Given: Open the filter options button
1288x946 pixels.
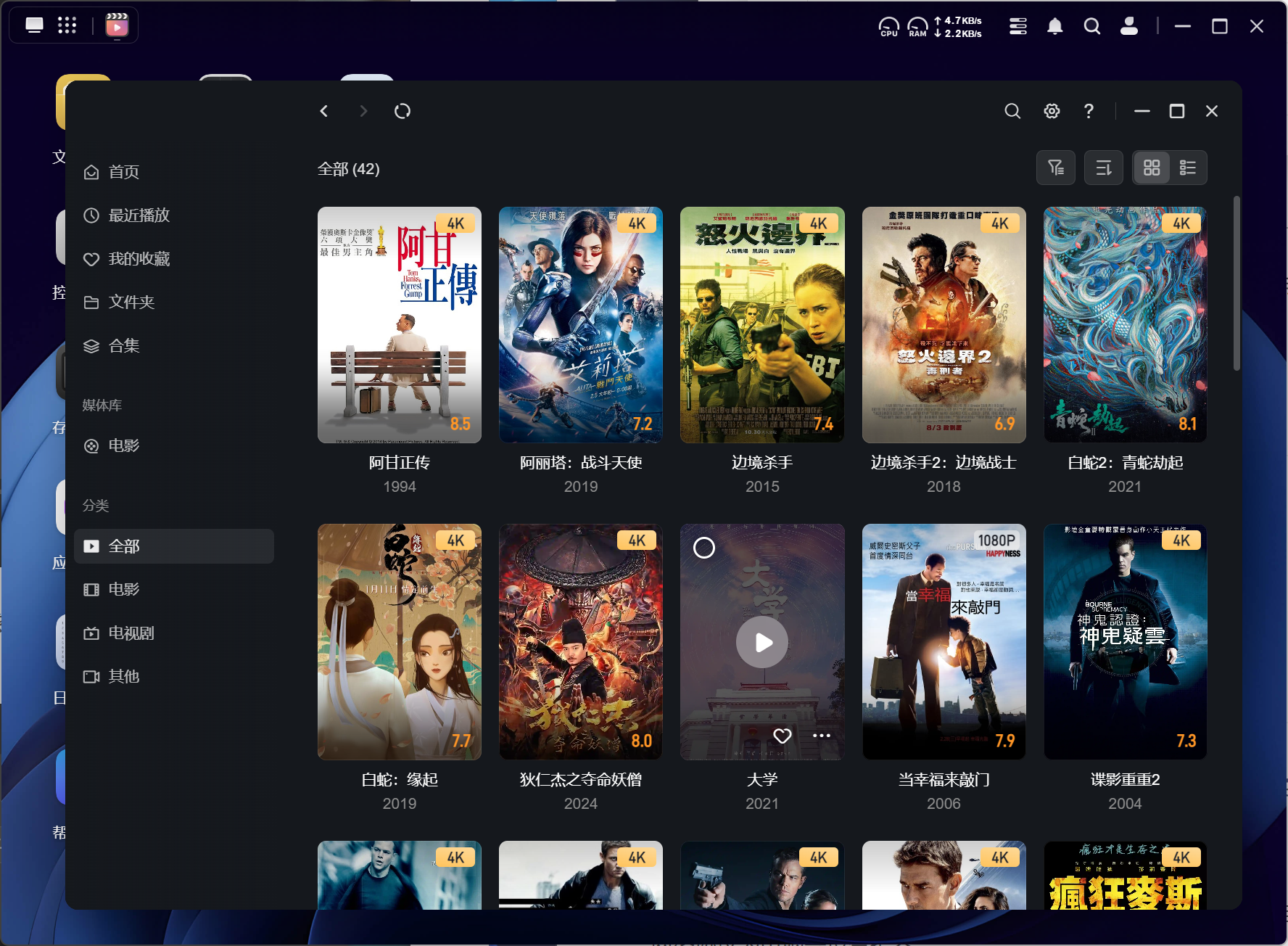Looking at the screenshot, I should coord(1056,168).
